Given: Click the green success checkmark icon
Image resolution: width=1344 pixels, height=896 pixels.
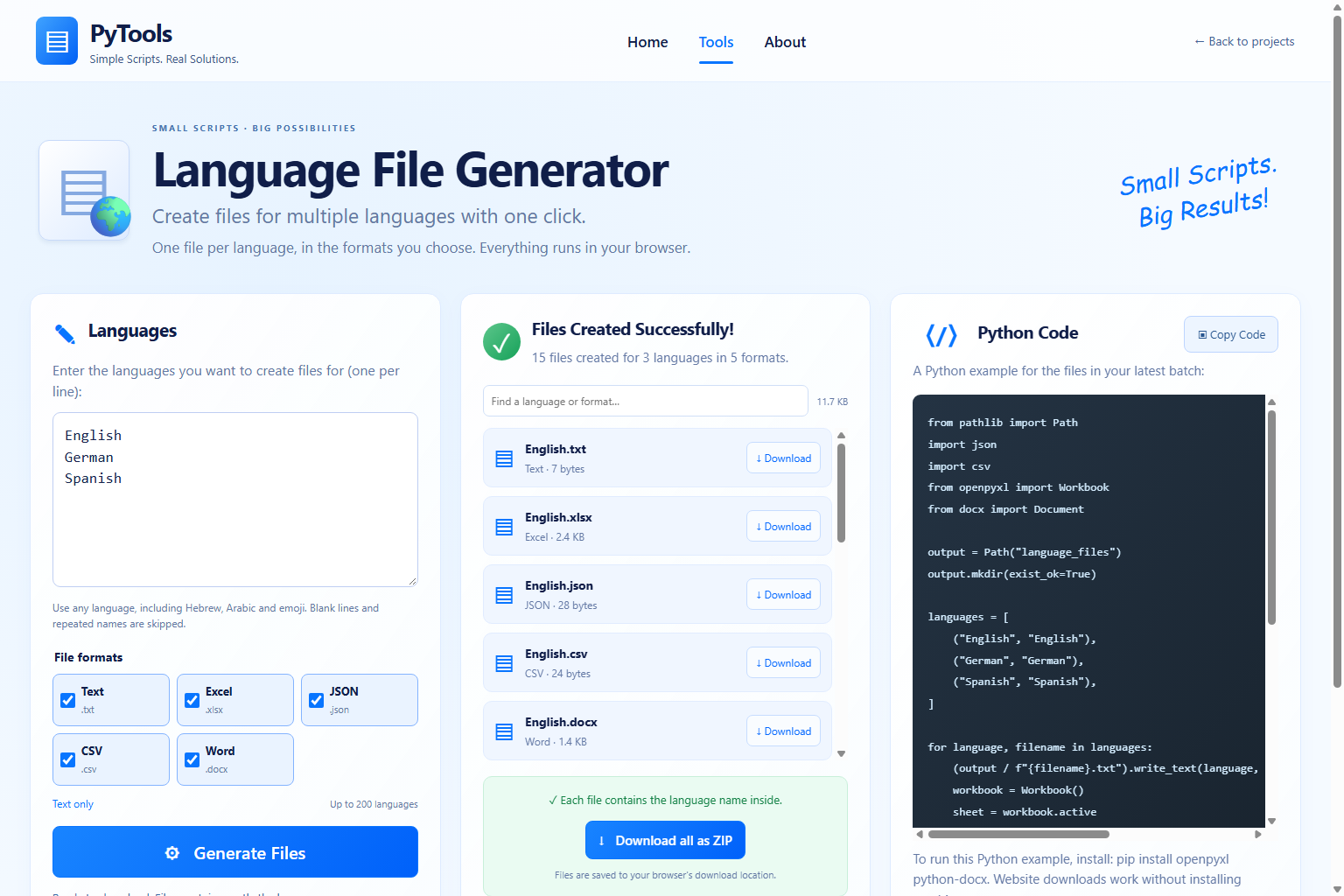Looking at the screenshot, I should point(501,342).
